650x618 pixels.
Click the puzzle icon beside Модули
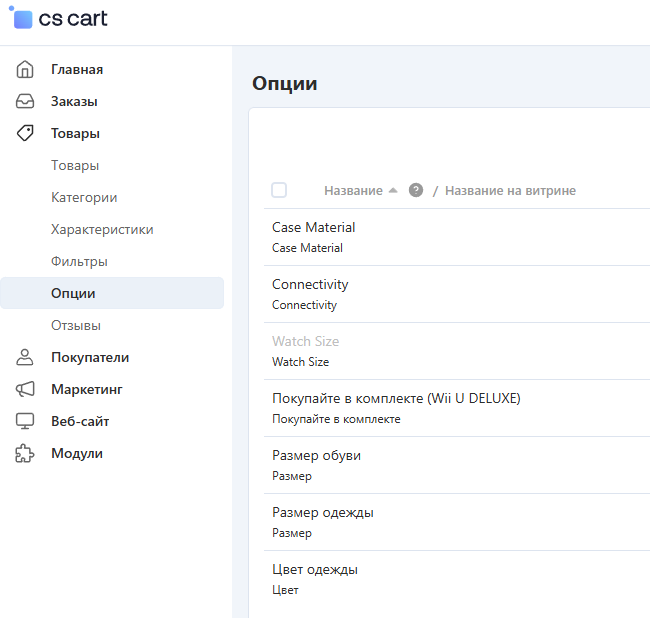click(x=26, y=454)
